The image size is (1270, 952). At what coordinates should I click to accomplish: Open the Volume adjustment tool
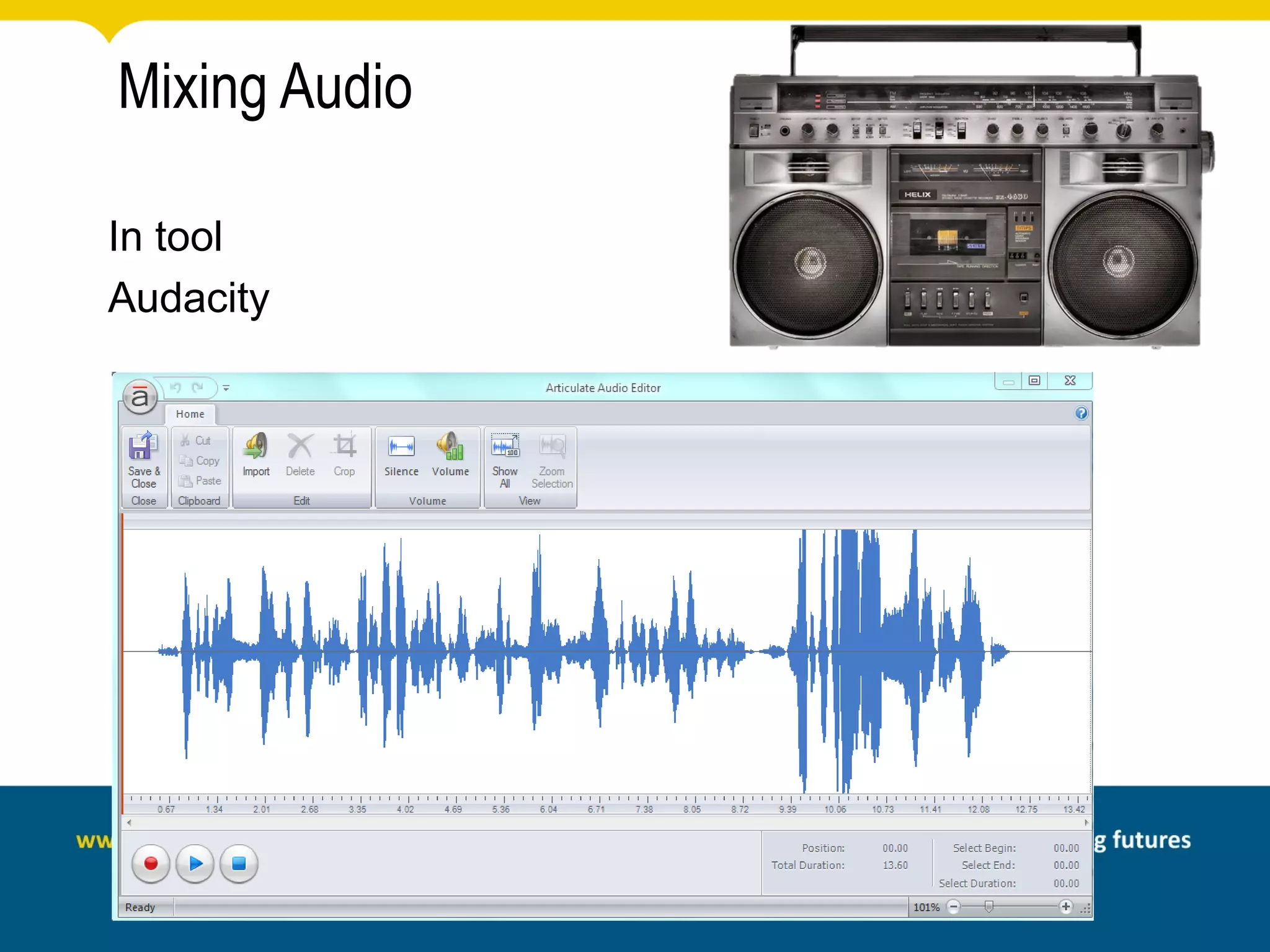point(451,455)
